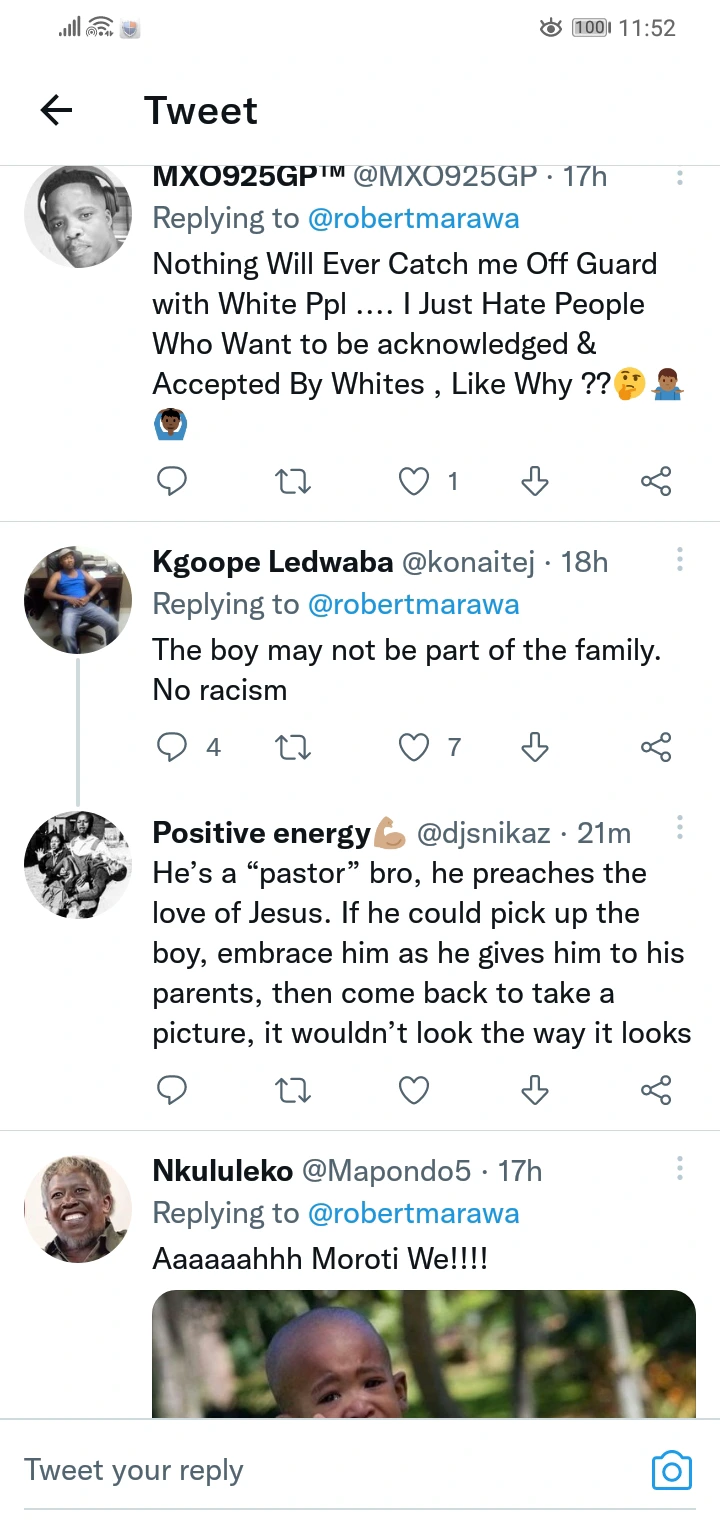Like Kgoope Ledwaba's tweet
The image size is (720, 1520).
point(414,746)
